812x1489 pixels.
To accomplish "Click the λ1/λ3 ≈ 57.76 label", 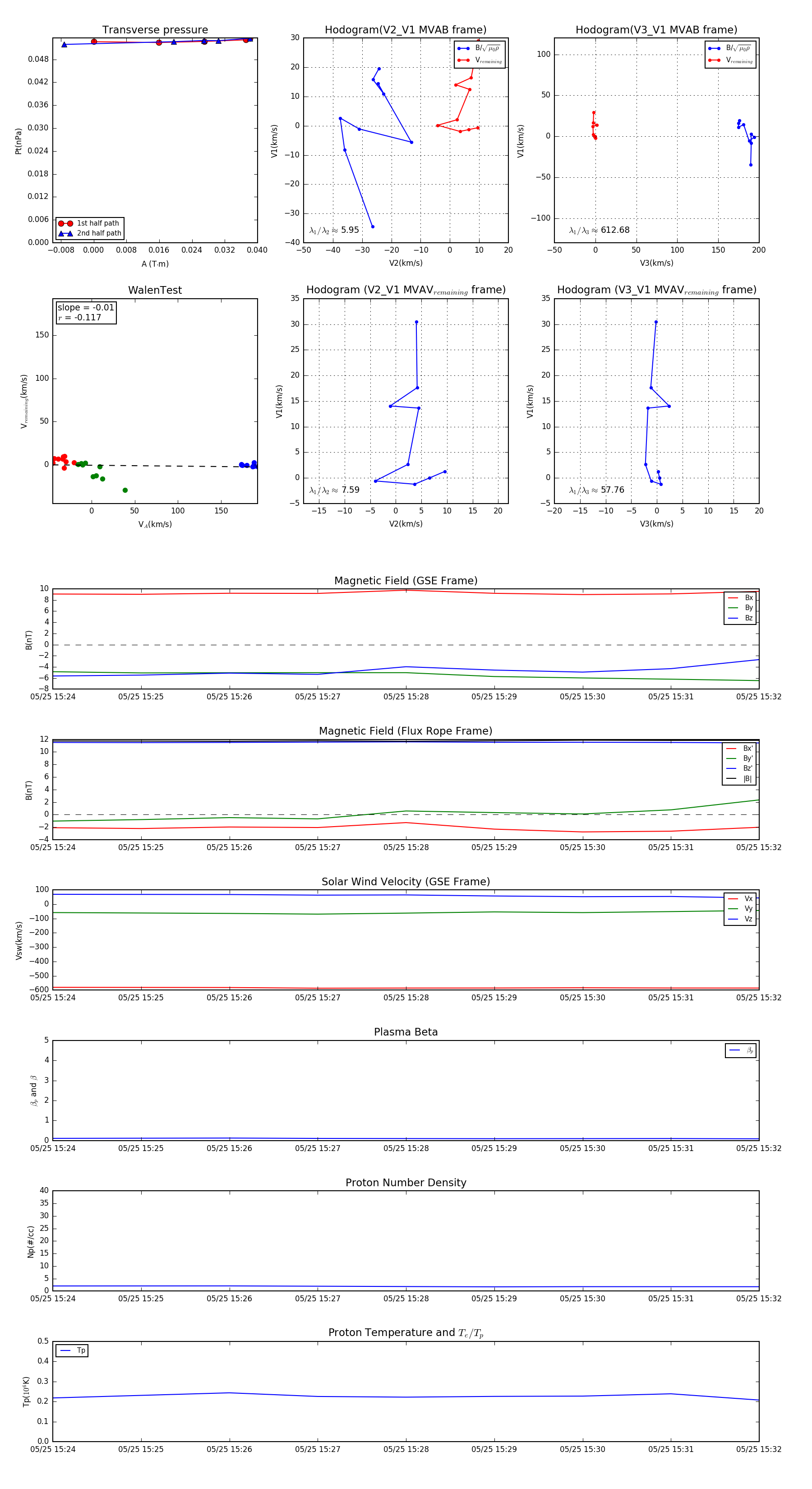I will [x=596, y=490].
